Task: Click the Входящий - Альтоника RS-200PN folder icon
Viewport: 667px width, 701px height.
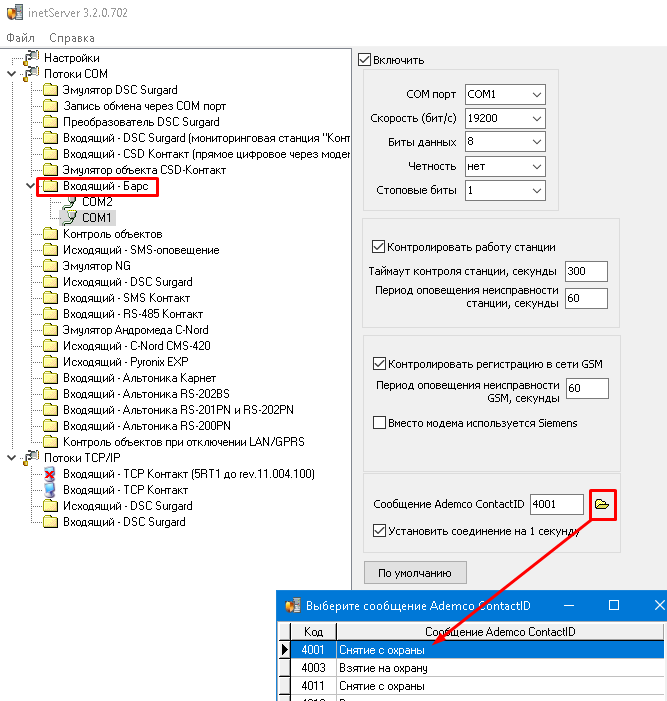Action: 51,426
